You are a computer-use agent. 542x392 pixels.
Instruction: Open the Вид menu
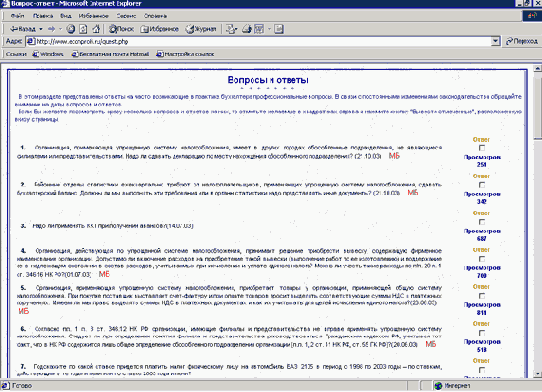(x=66, y=16)
